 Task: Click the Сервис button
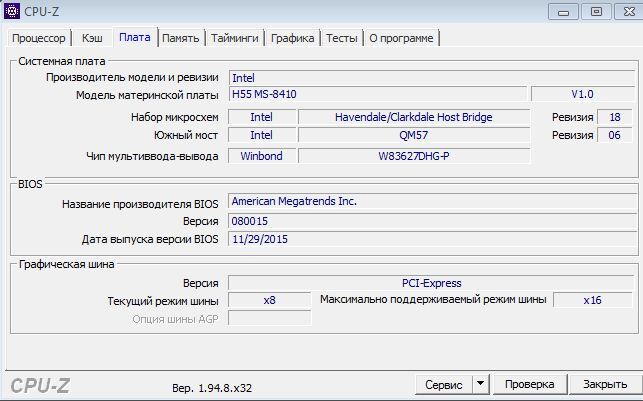coord(443,385)
